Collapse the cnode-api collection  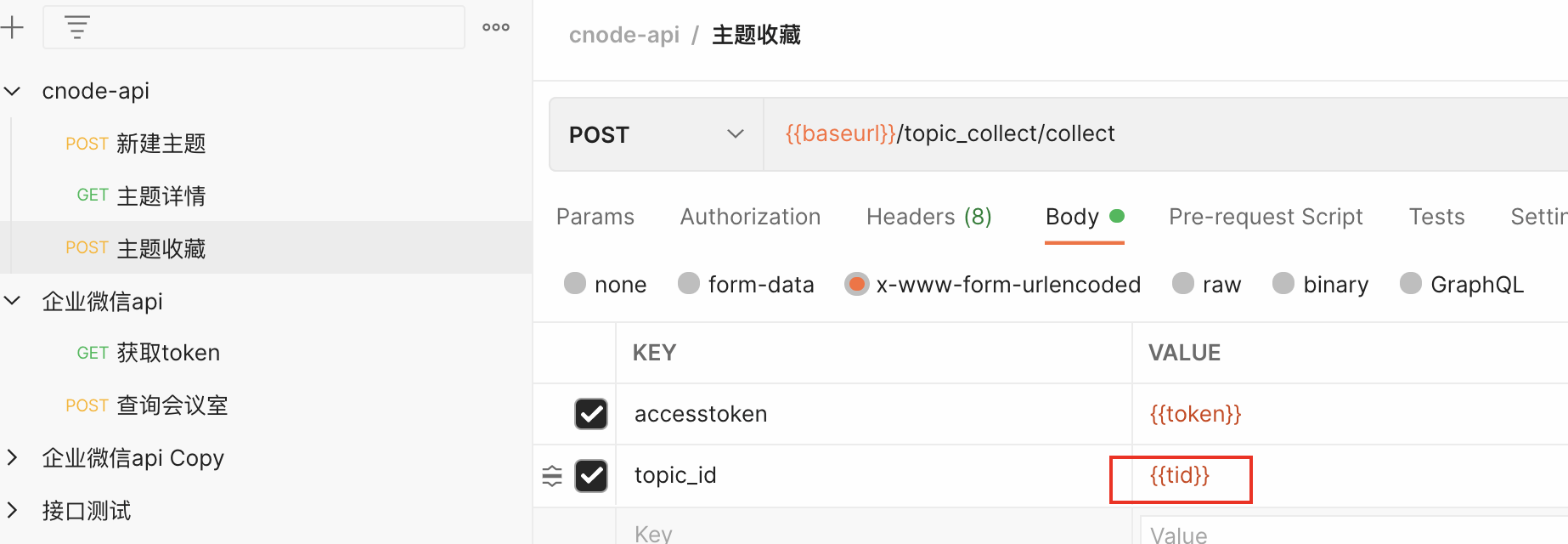click(13, 91)
